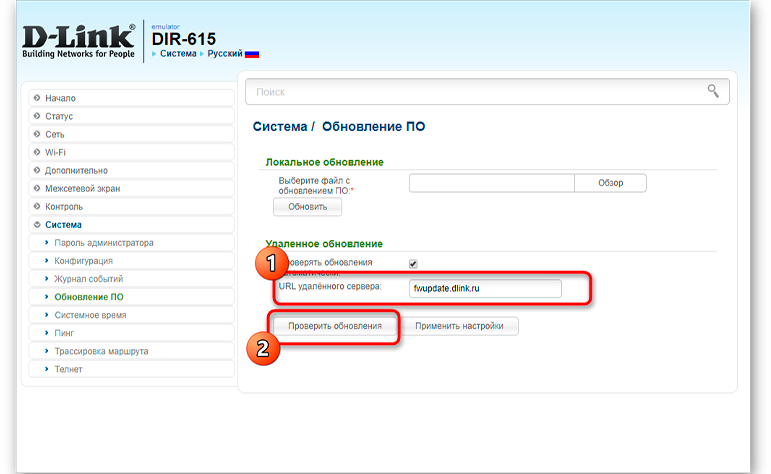Open the Wi-Fi menu item

pos(131,152)
